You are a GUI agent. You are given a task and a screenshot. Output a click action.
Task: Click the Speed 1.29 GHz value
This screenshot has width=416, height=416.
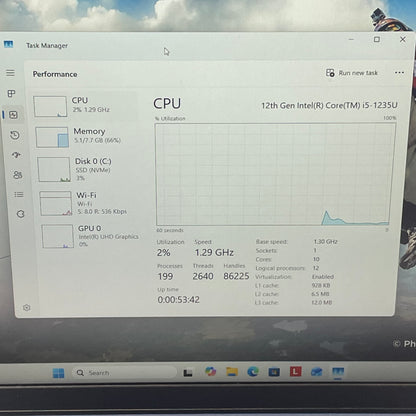pyautogui.click(x=214, y=252)
